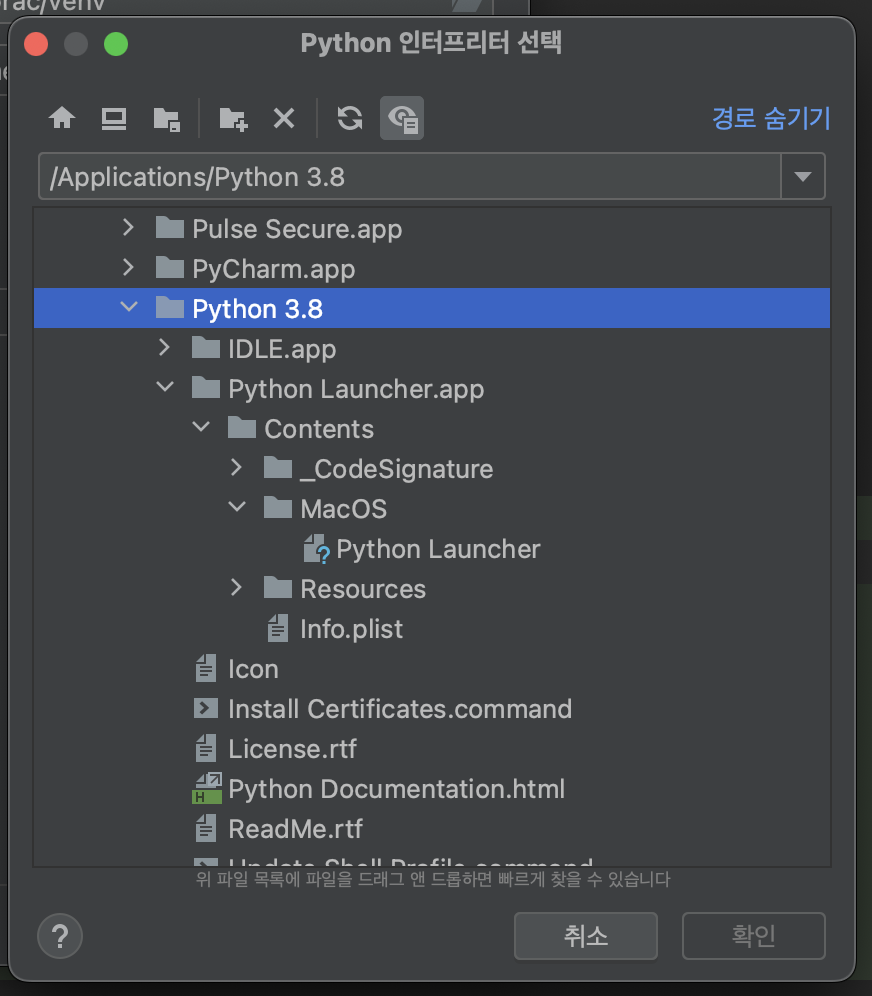
Task: Collapse the MacOS folder chevron
Action: (237, 507)
